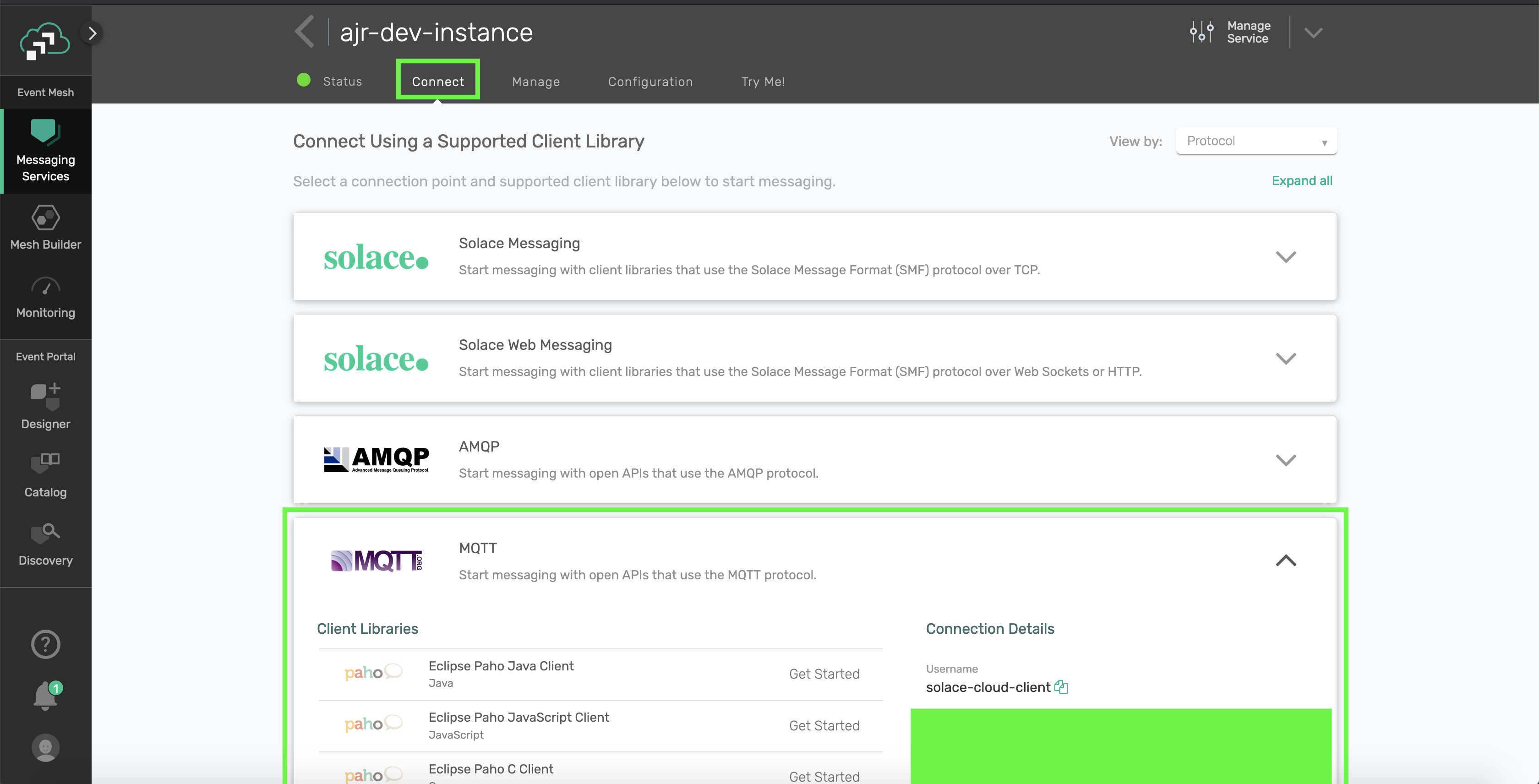Collapse the MQTT section
This screenshot has width=1539, height=784.
pos(1286,561)
